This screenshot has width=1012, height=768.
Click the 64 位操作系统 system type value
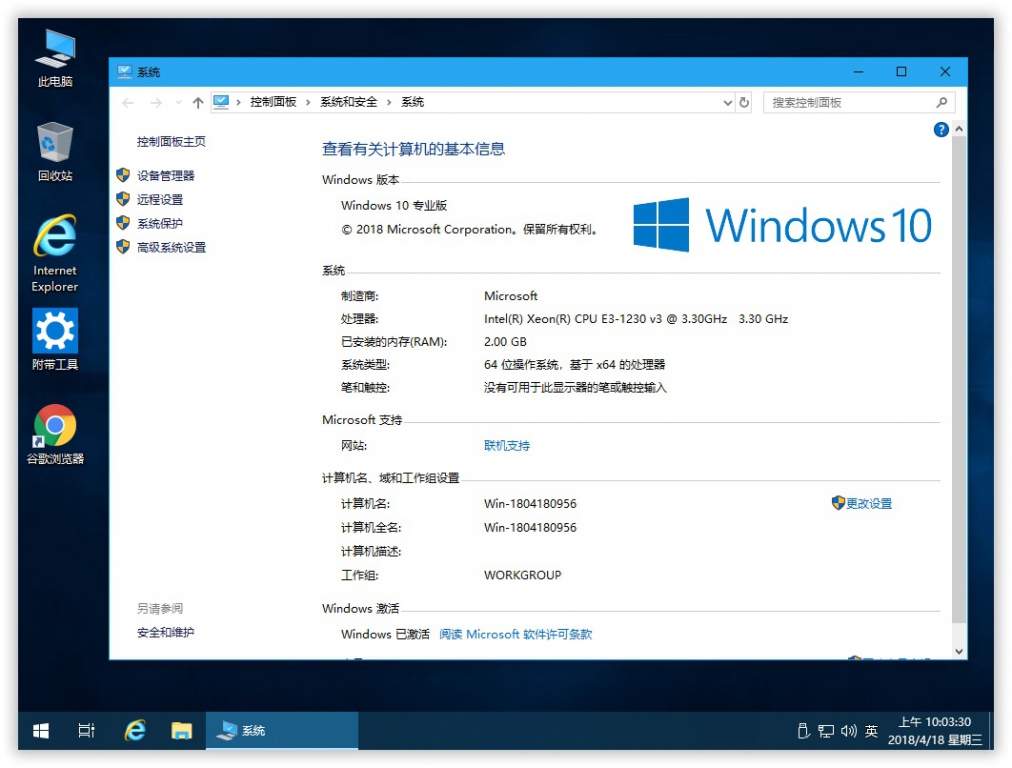(x=574, y=365)
